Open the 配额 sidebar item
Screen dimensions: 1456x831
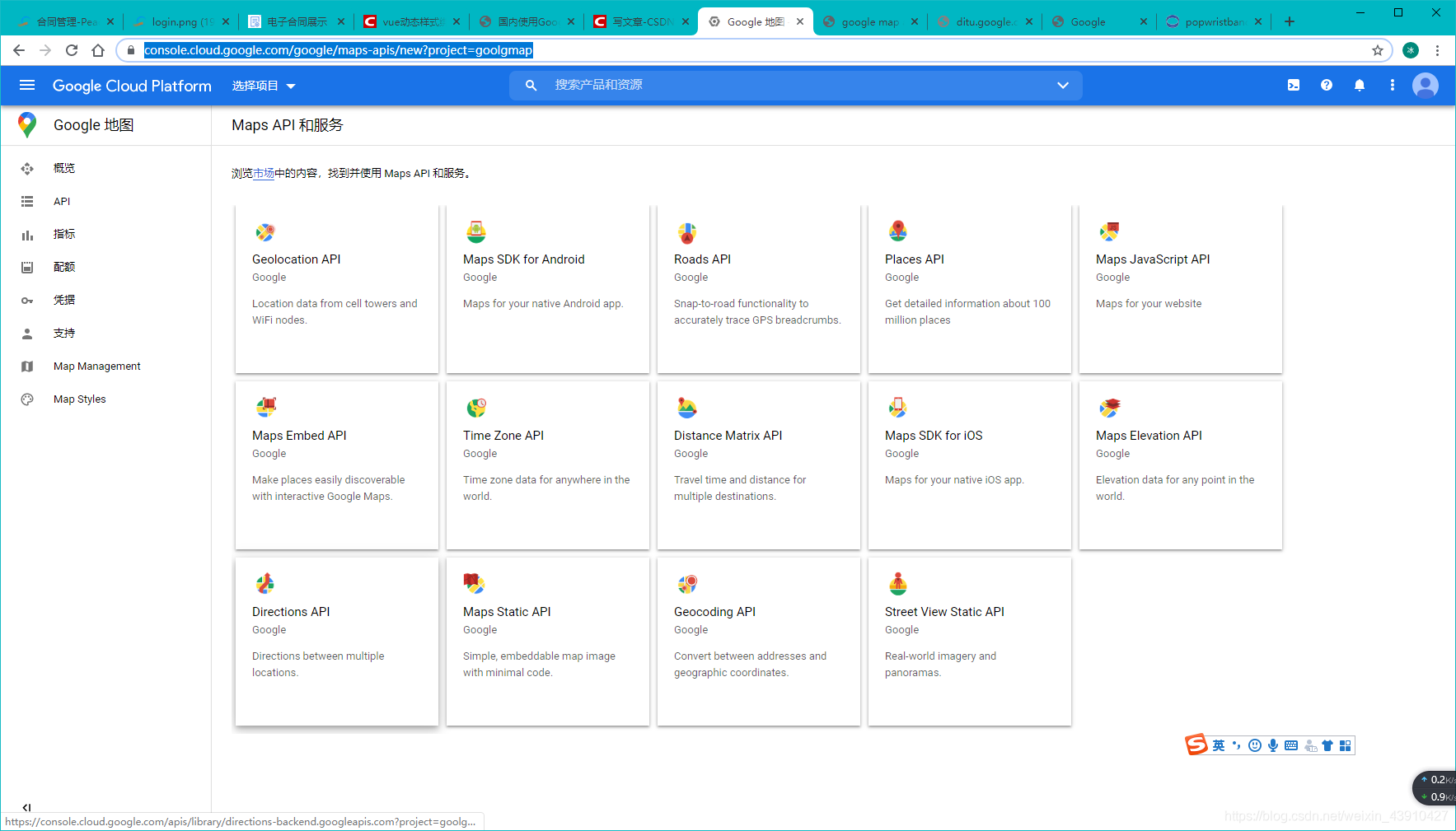[64, 267]
